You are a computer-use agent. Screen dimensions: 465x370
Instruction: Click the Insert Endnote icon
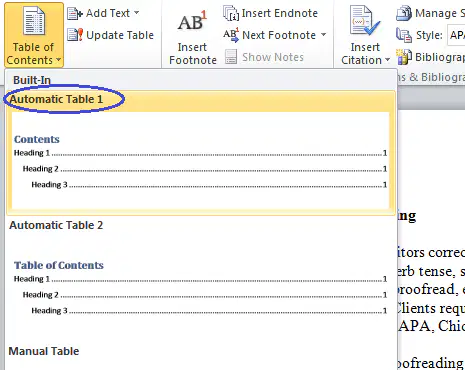231,13
